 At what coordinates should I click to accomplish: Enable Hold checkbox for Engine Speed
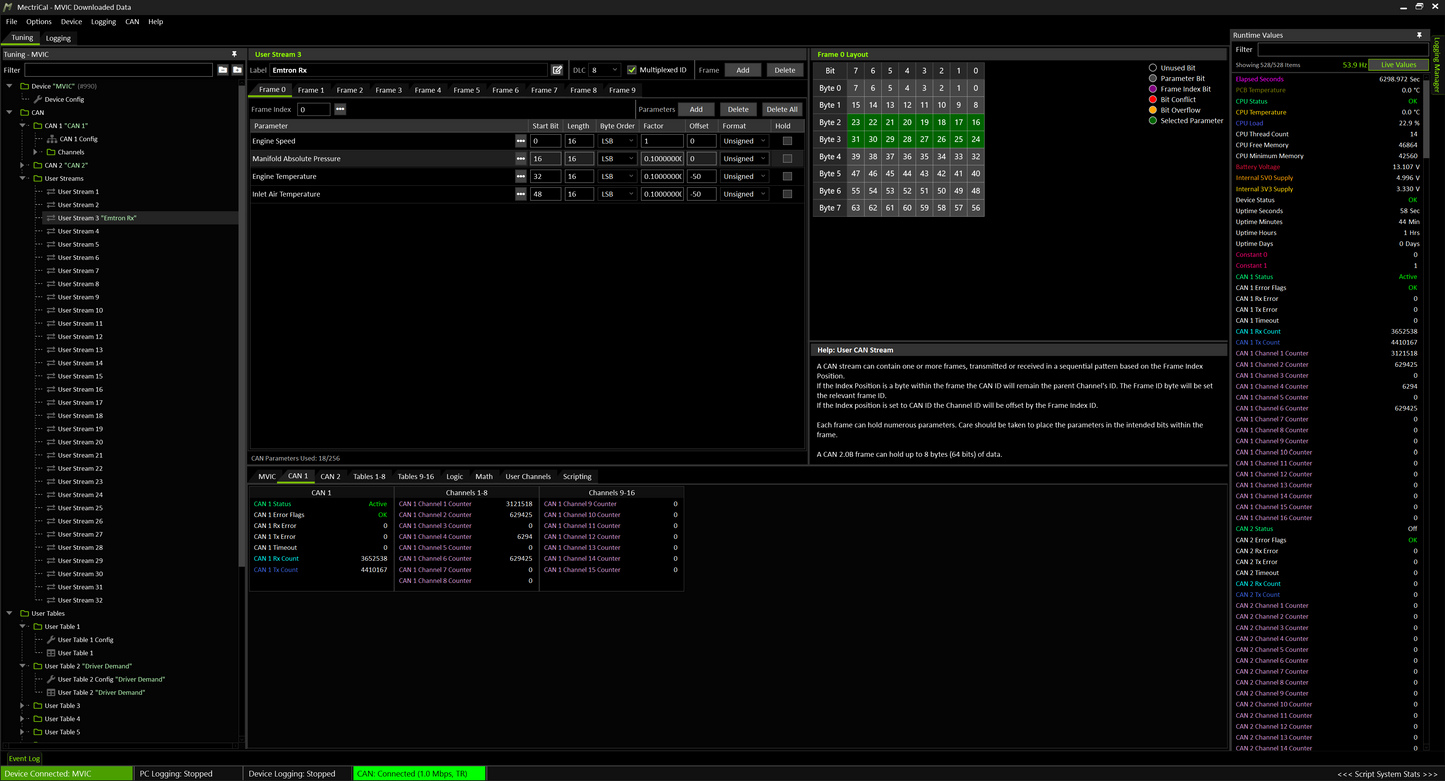[x=787, y=141]
